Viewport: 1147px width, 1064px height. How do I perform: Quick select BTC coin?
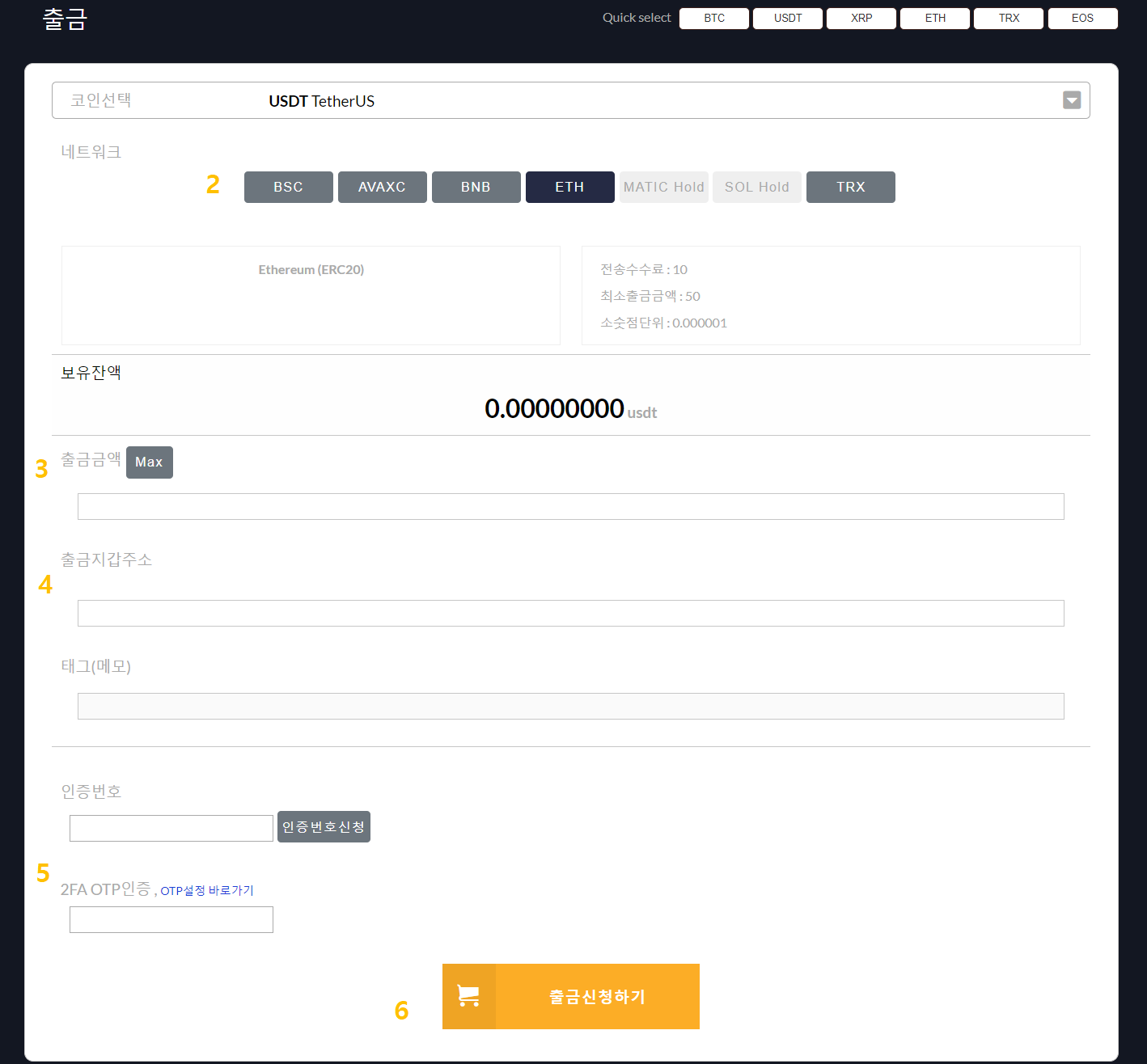click(x=713, y=18)
